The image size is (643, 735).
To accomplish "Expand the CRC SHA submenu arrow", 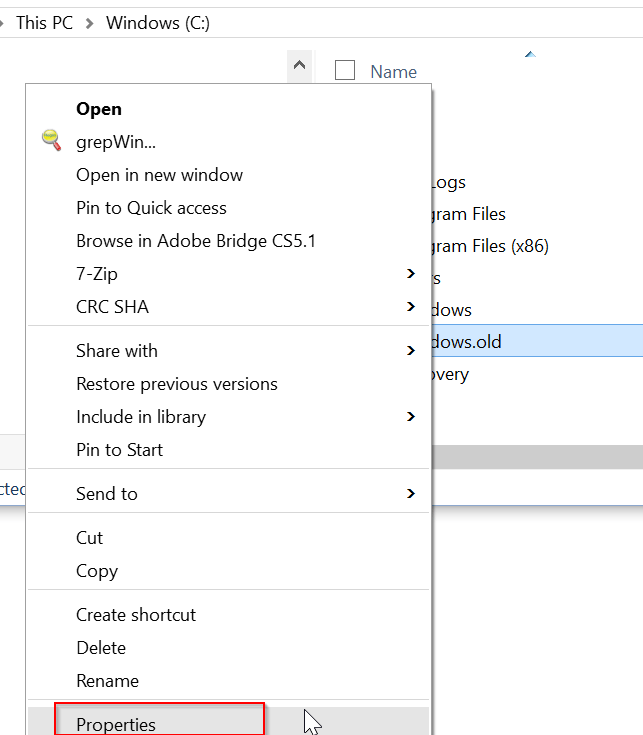I will [x=411, y=307].
